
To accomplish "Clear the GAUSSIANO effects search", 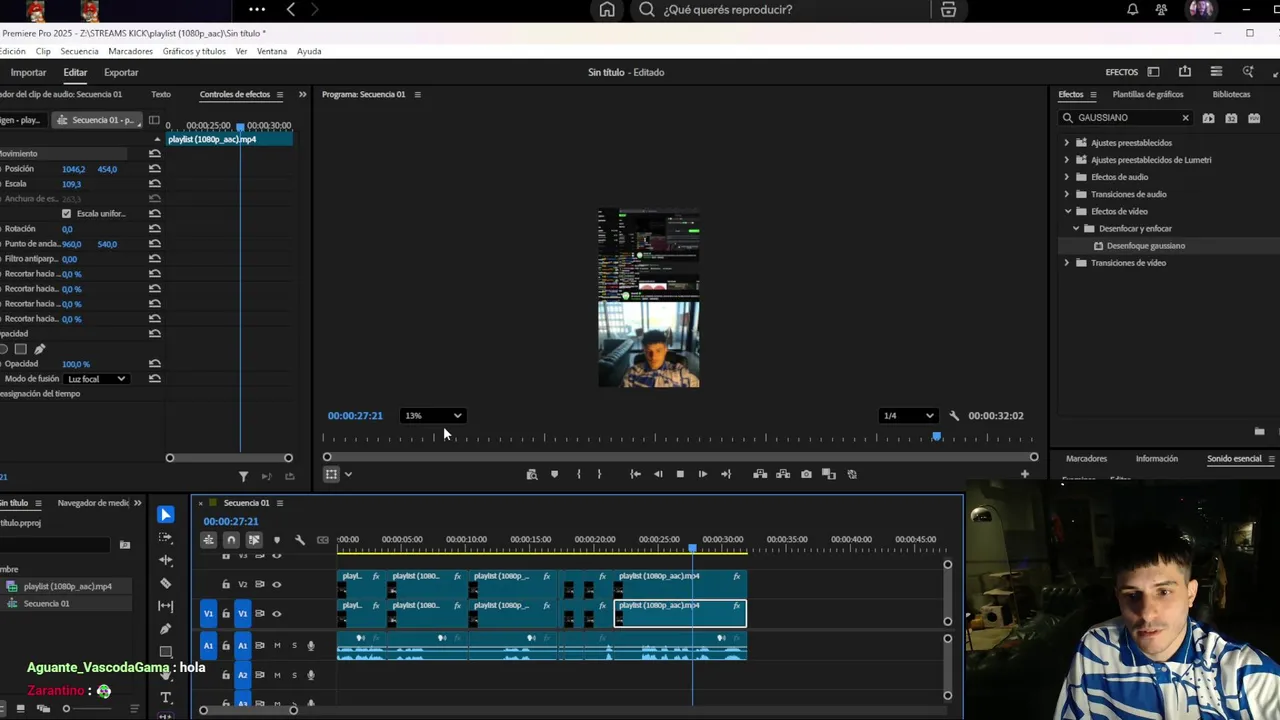I will pos(1185,118).
